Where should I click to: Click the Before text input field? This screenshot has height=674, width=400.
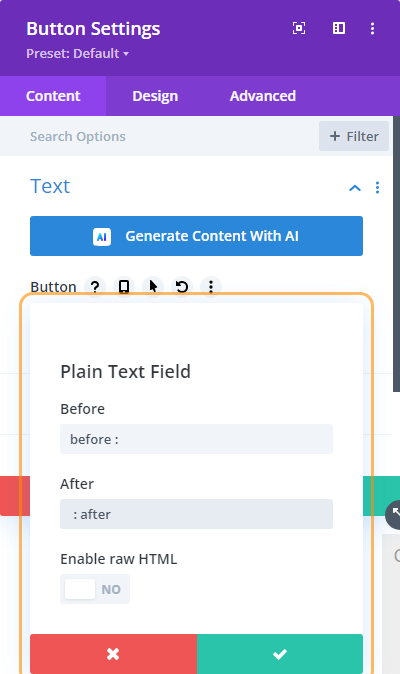tap(196, 439)
